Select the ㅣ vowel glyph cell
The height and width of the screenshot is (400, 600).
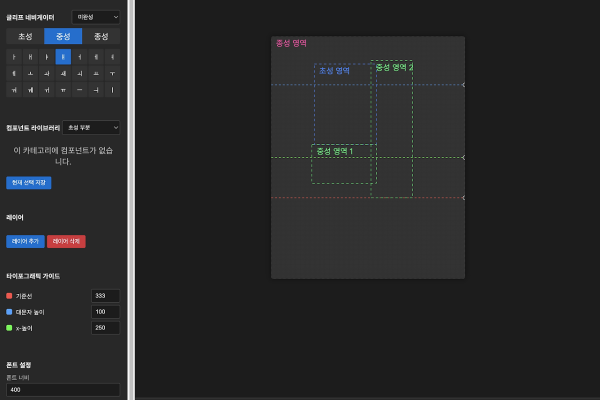(x=112, y=90)
